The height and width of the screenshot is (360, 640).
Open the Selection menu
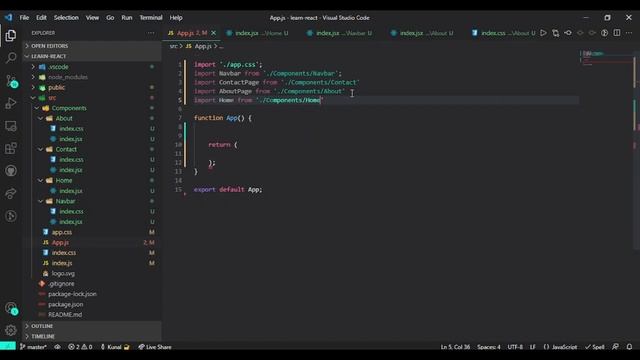point(66,18)
